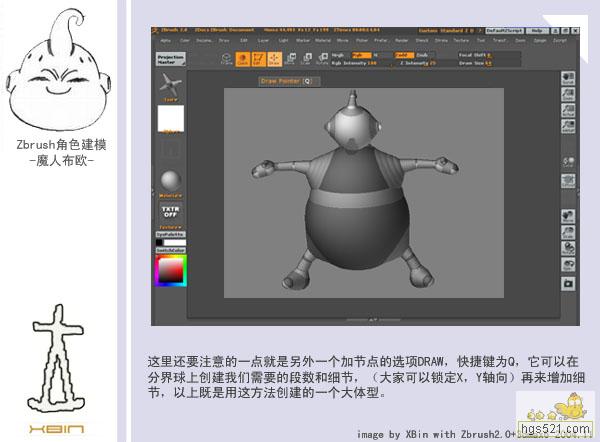
Task: Select the Rotate mode icon in top toolbar
Action: [323, 59]
